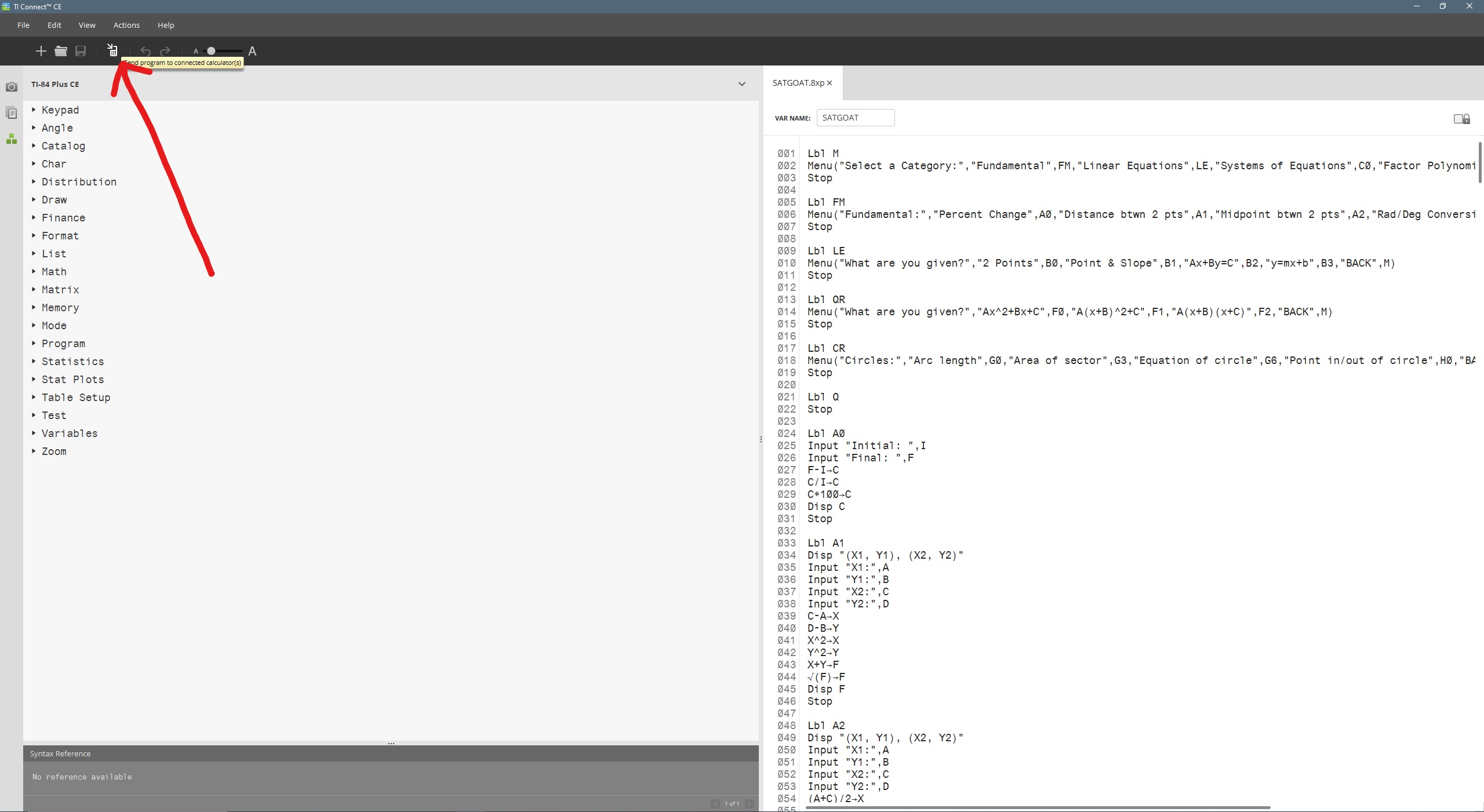Switch to Program Editor sidebar icon
This screenshot has width=1484, height=812.
[12, 139]
